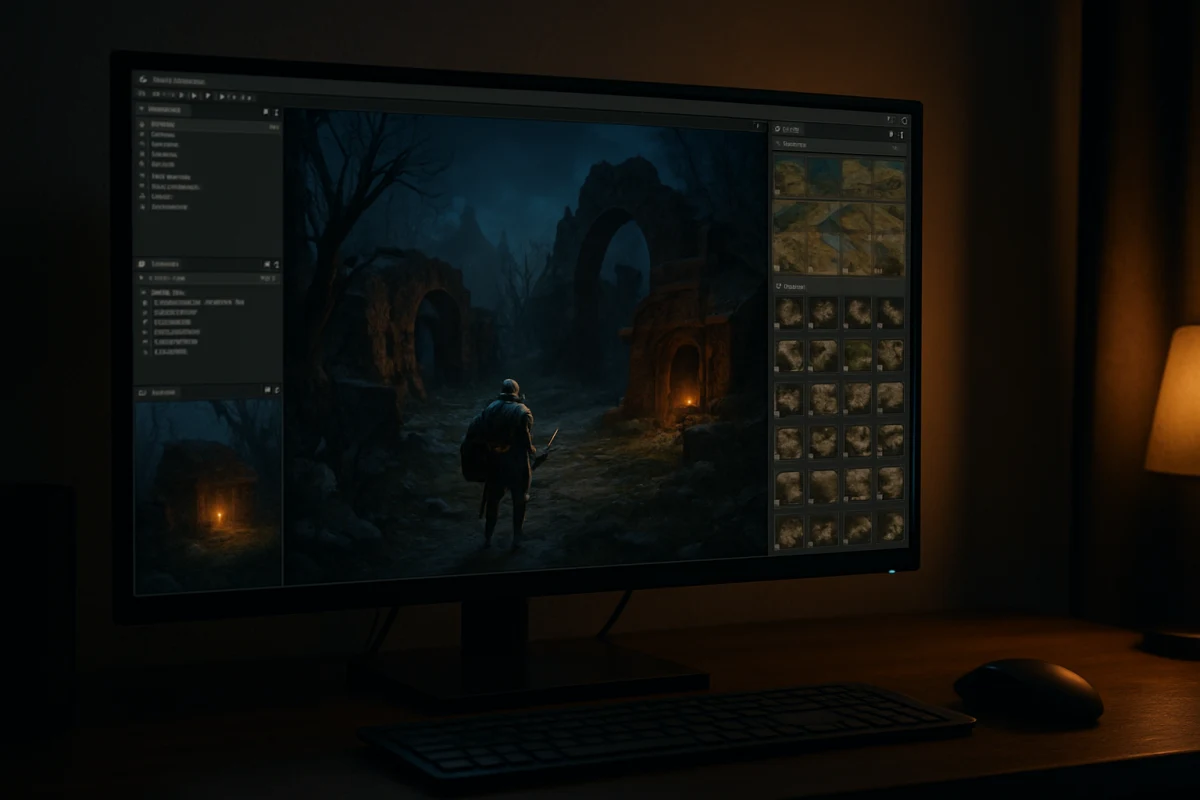
Task: Click the rightmost header icon of the middle-left panel
Action: [277, 264]
